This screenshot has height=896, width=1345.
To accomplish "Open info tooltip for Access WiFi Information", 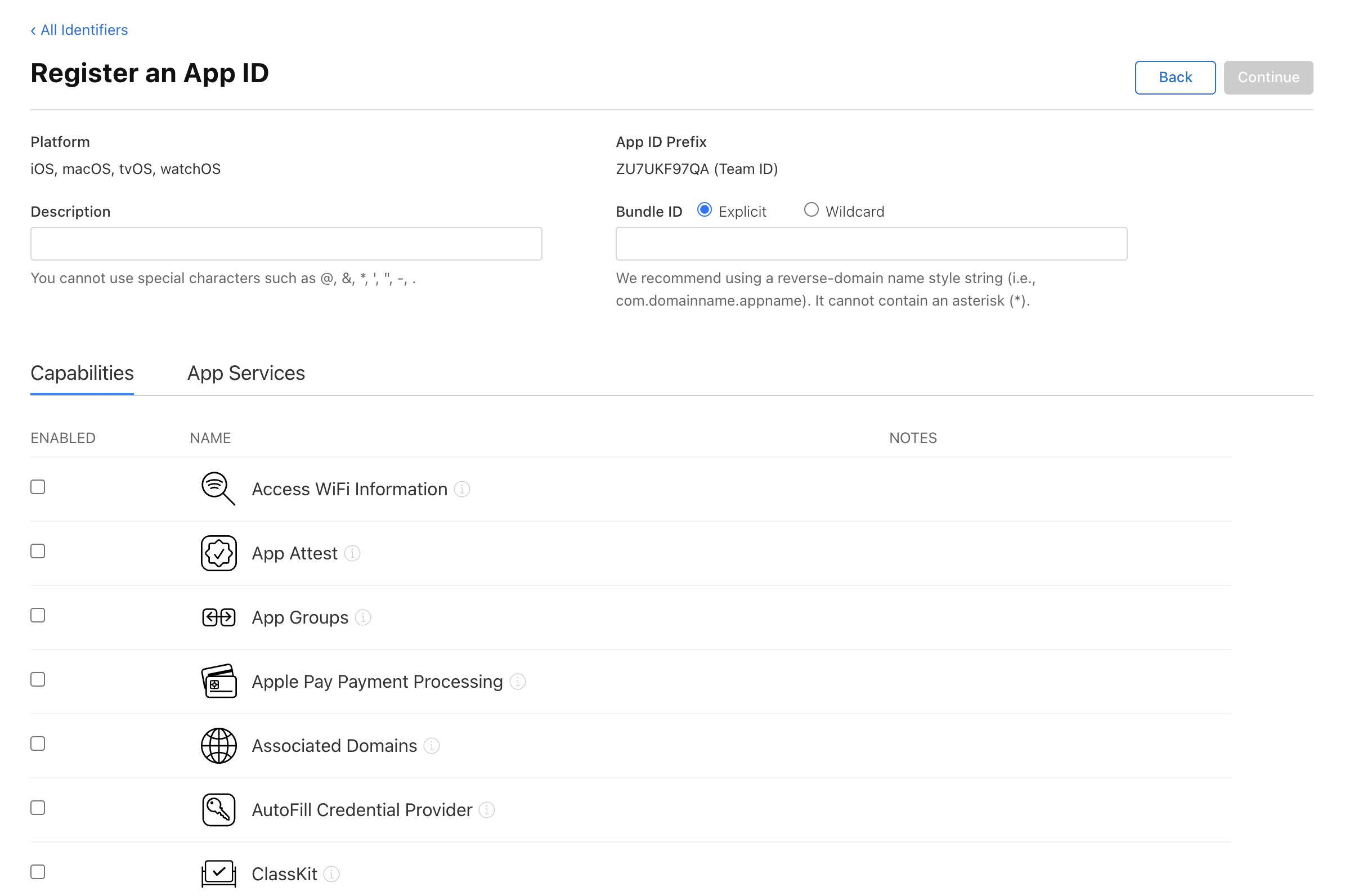I will coord(461,489).
